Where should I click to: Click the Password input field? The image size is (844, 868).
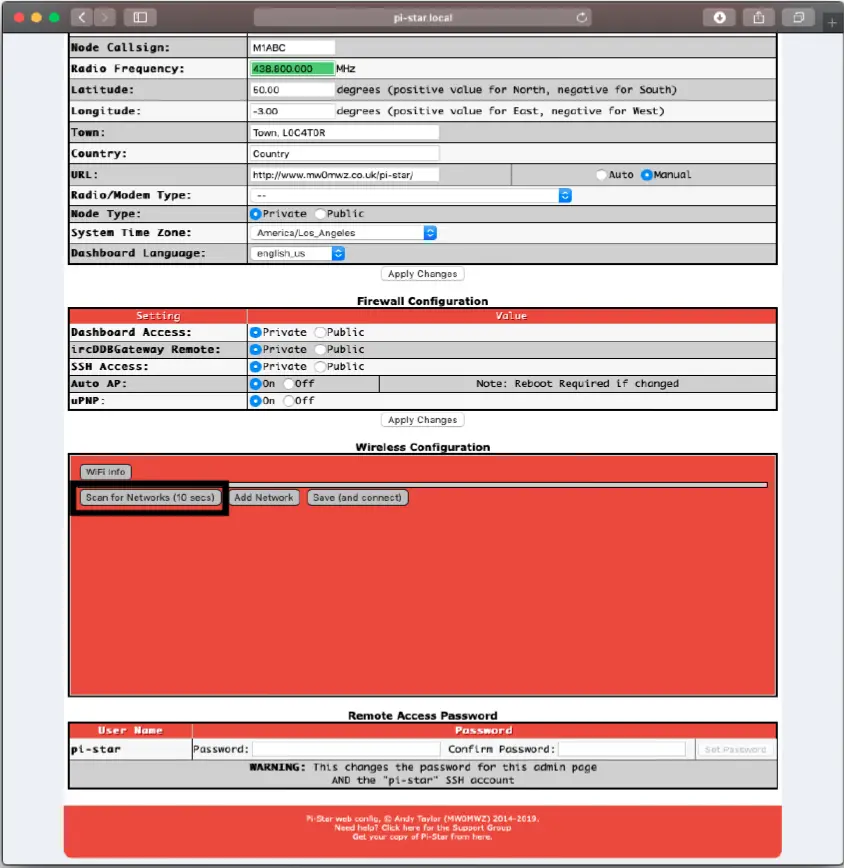coord(346,750)
